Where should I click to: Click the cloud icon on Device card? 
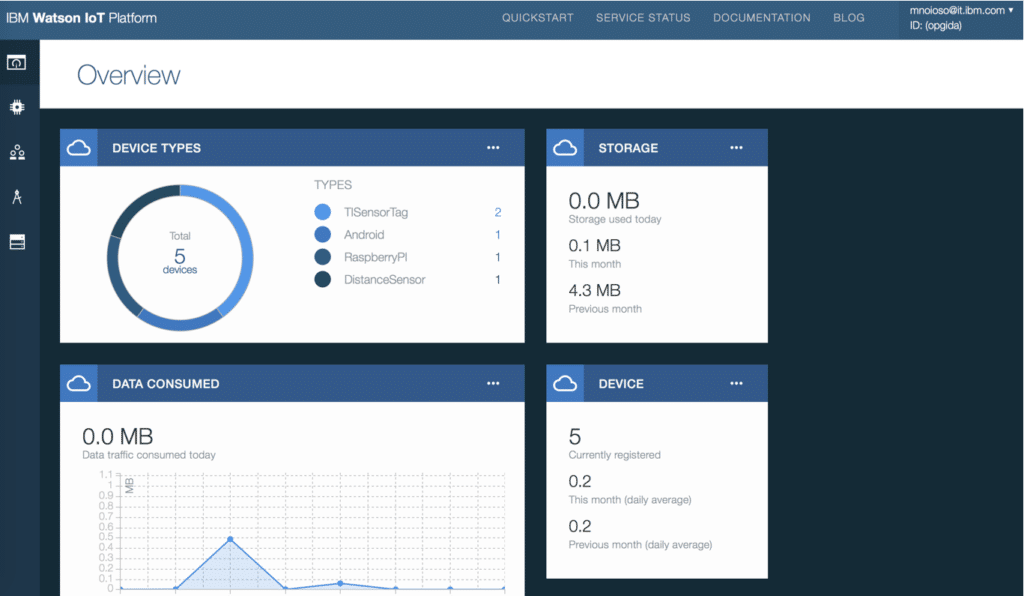pos(565,383)
